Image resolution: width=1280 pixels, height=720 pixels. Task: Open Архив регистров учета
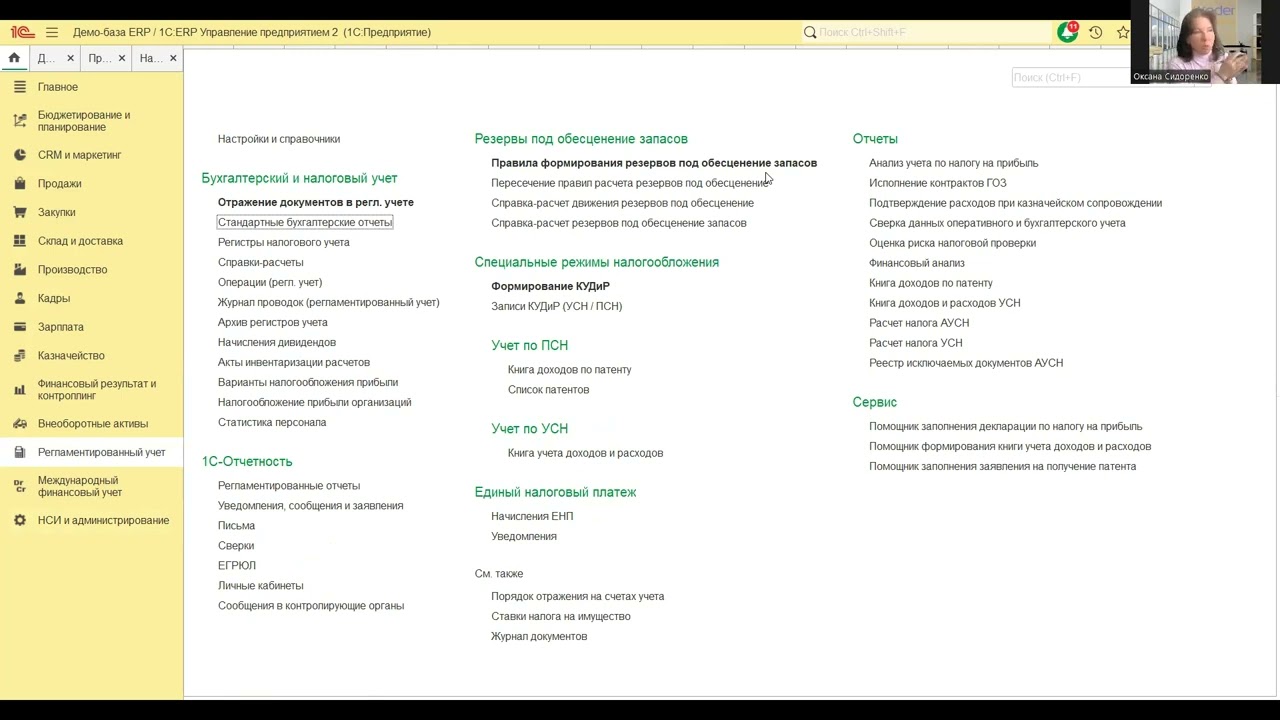pyautogui.click(x=273, y=322)
